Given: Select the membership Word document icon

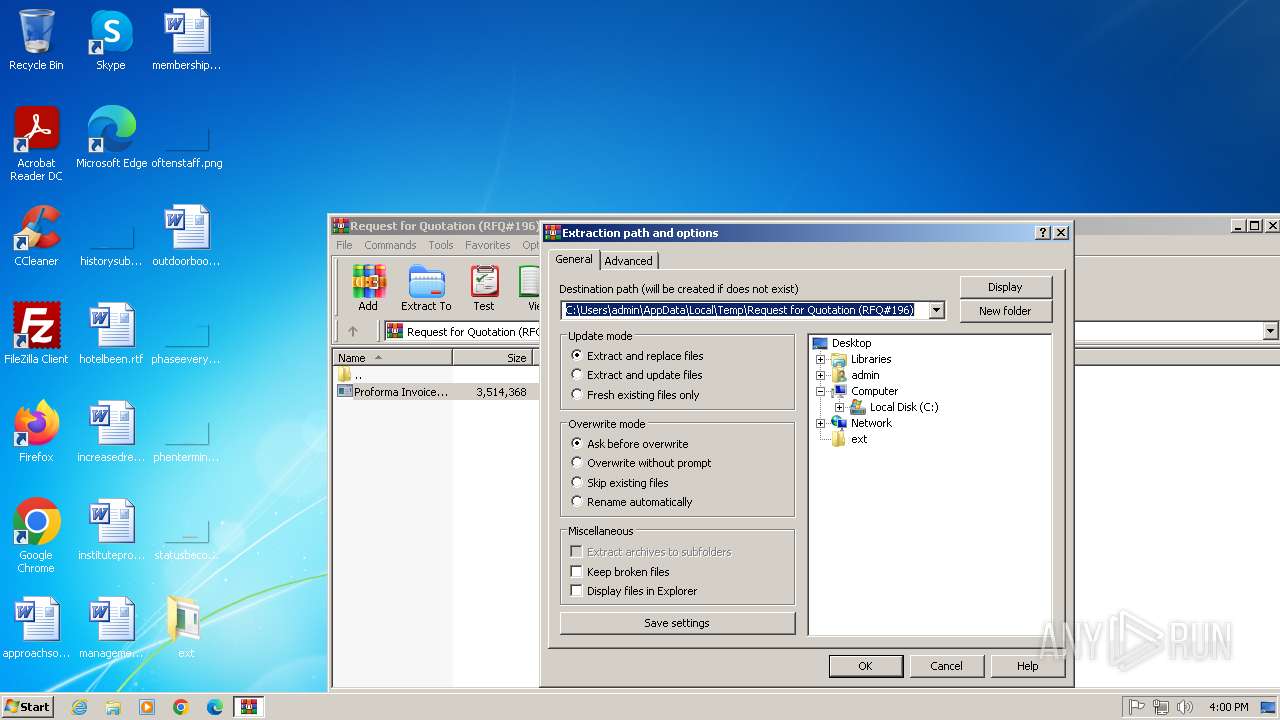Looking at the screenshot, I should pos(186,40).
